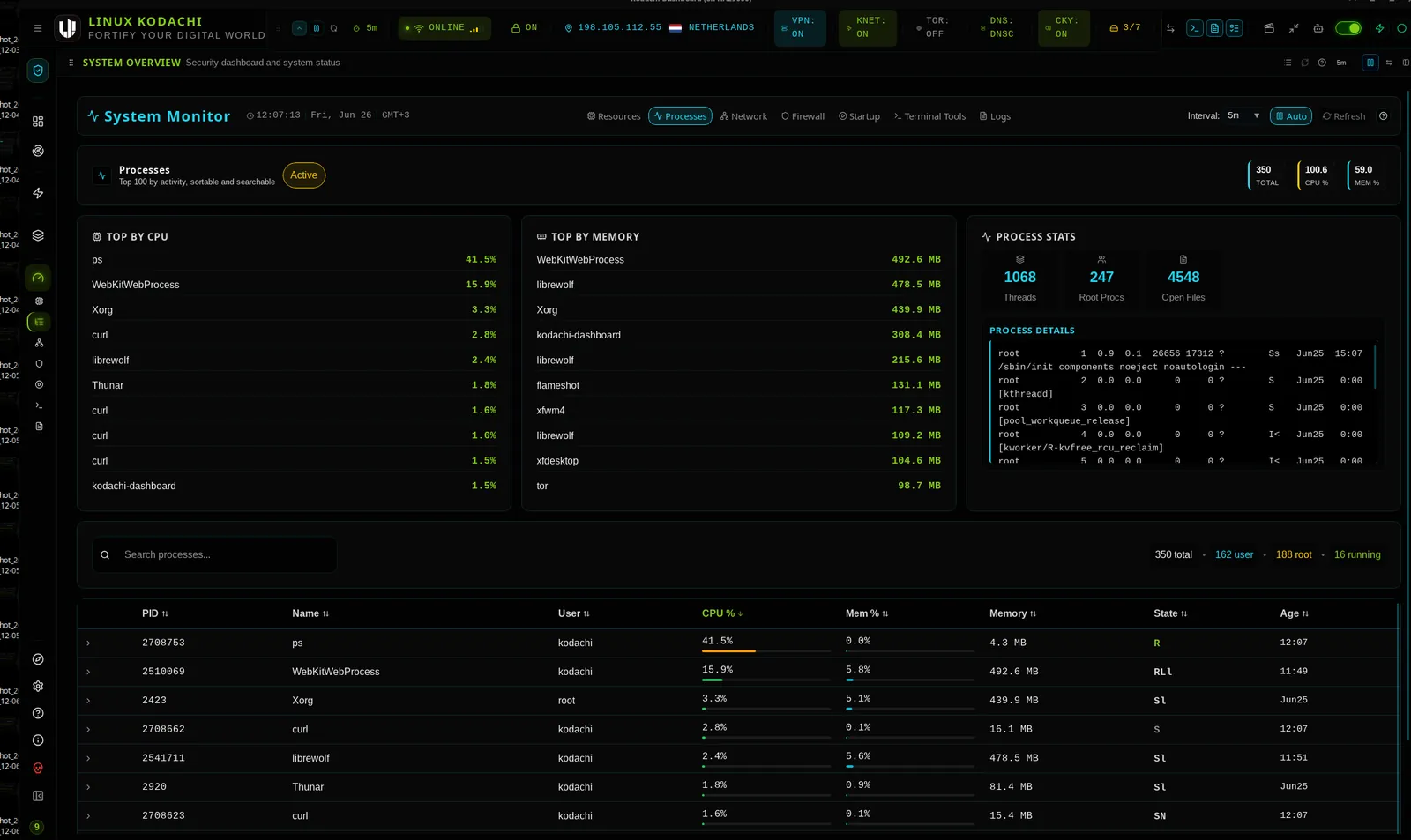Expand the librewolf row with PID 2541711
1411x840 pixels.
(x=88, y=759)
